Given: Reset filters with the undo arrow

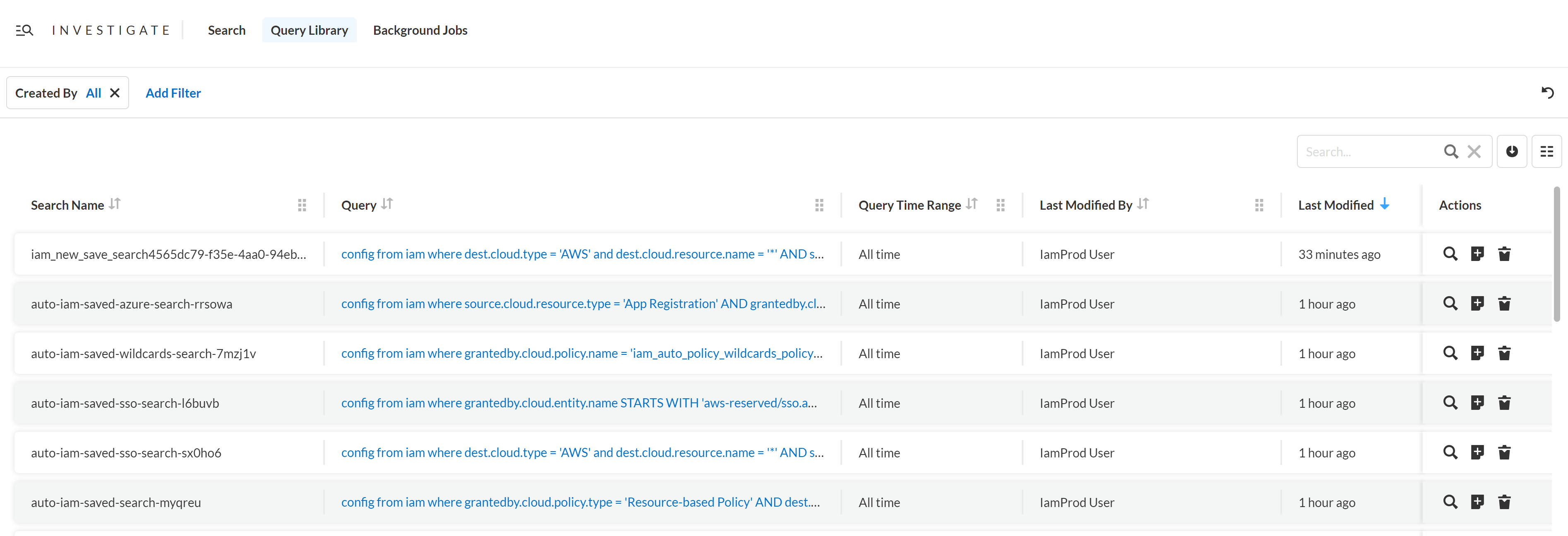Looking at the screenshot, I should click(x=1547, y=93).
